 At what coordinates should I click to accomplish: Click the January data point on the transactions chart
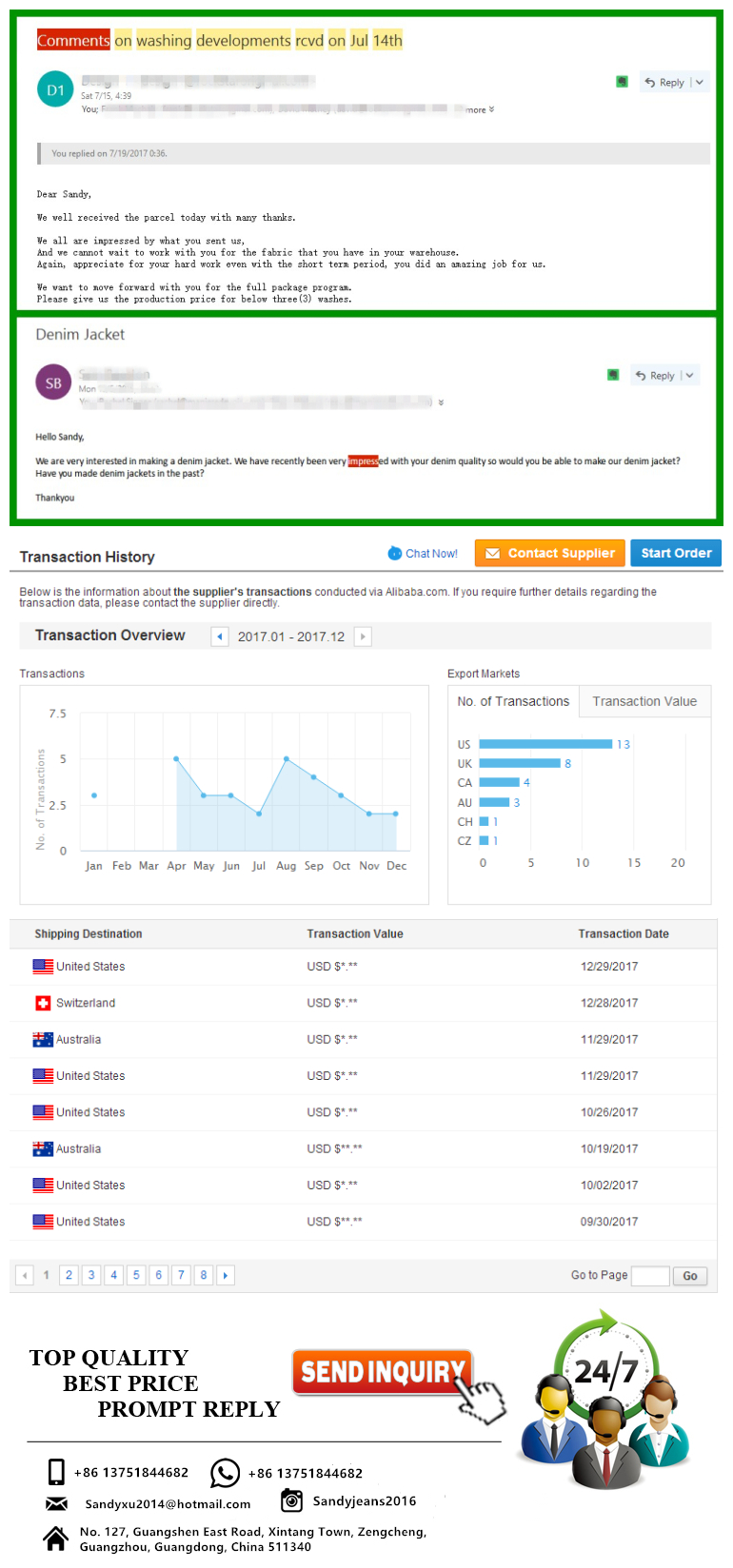[94, 795]
